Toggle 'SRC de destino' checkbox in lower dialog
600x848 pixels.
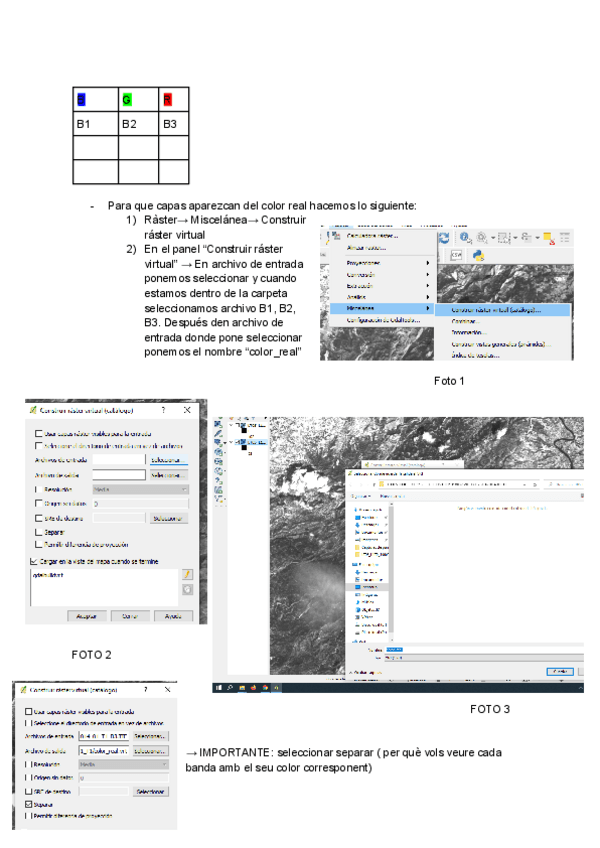29,791
